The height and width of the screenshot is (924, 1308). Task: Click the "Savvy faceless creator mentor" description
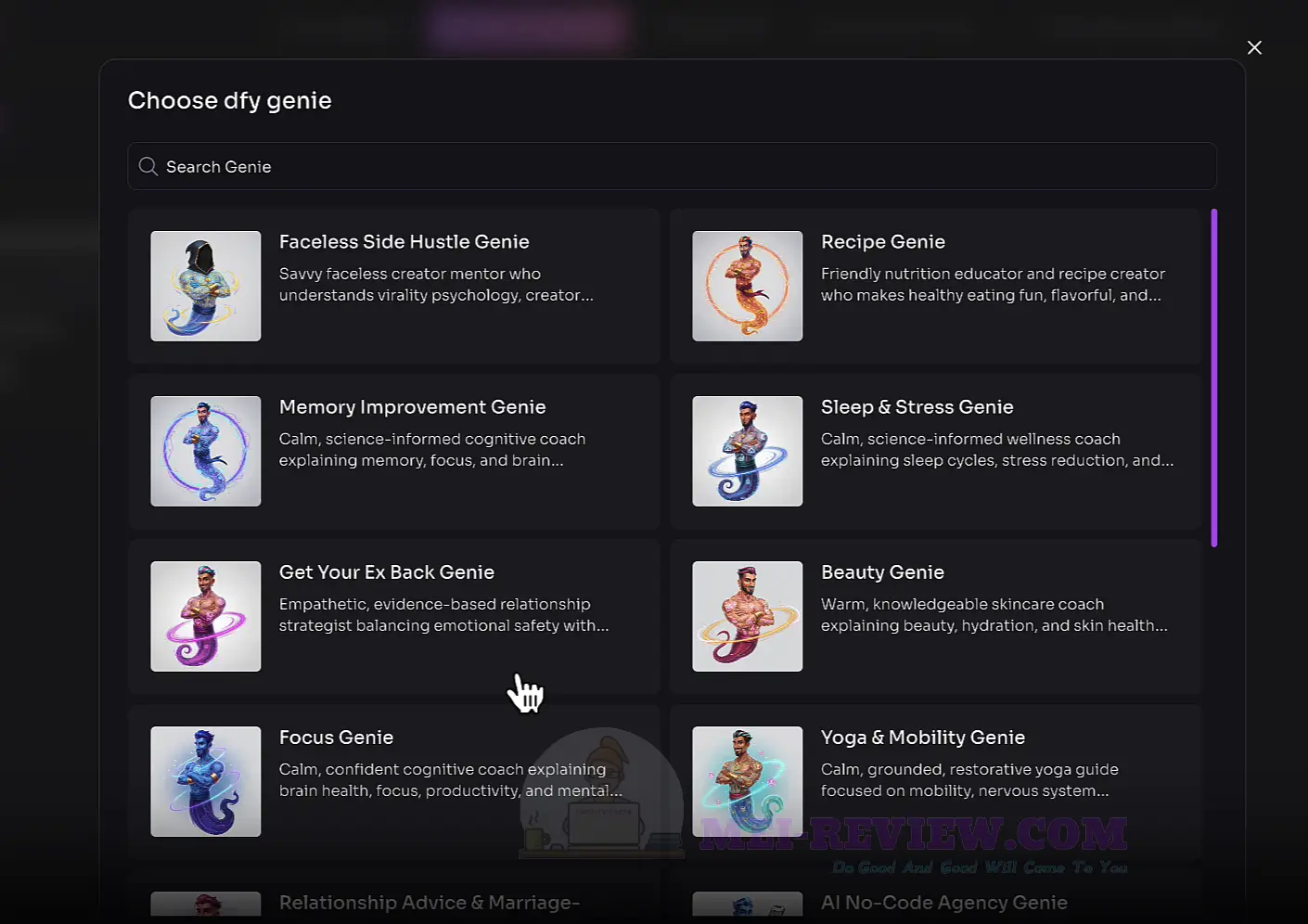[x=436, y=285]
